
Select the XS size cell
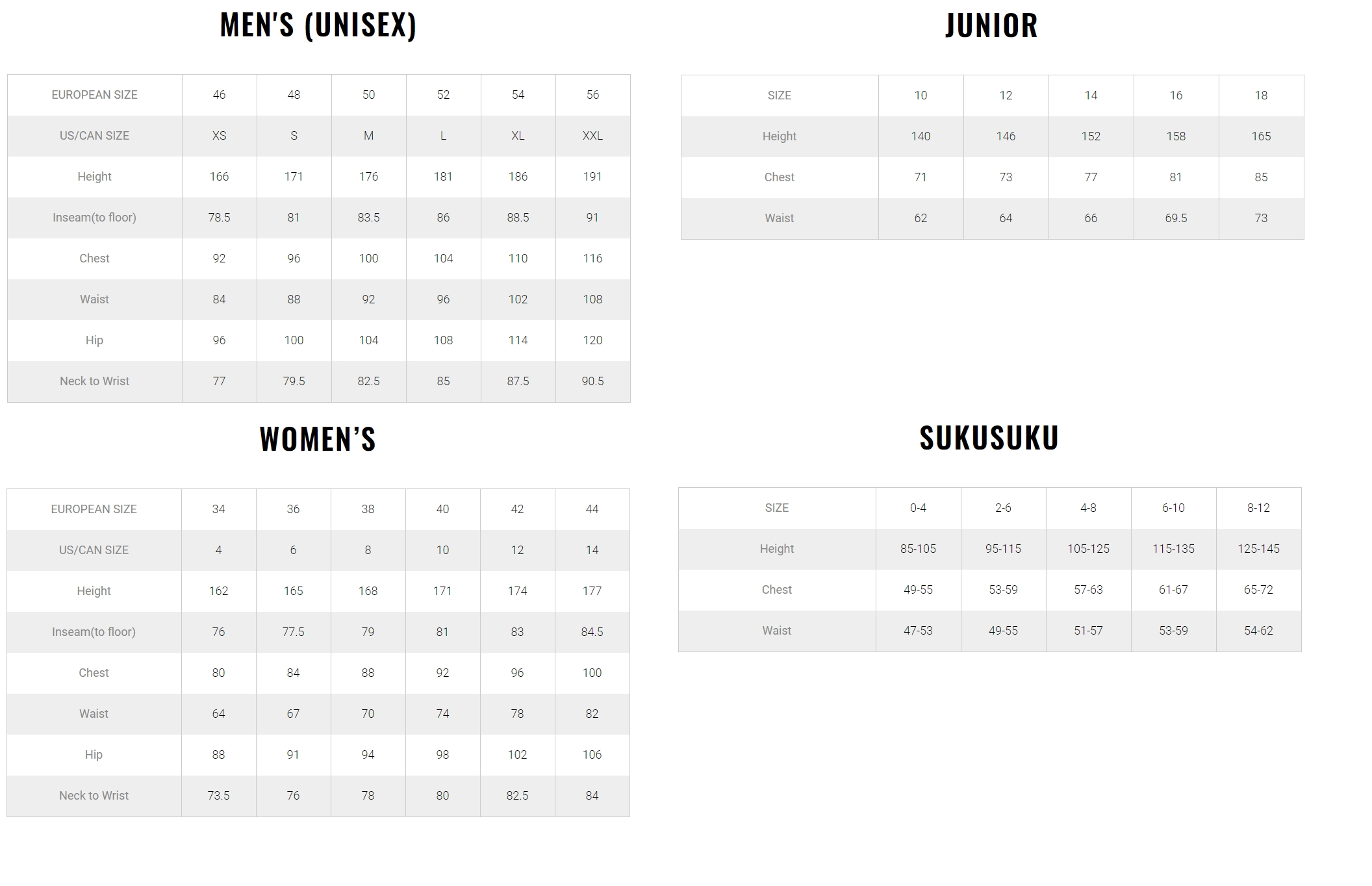219,136
